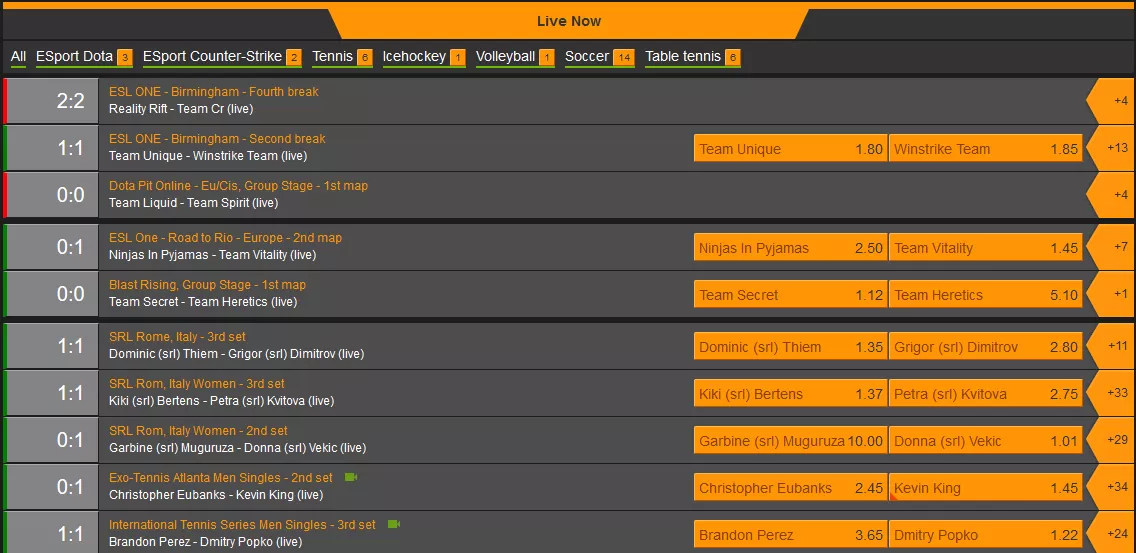Choose Petra (srl) Kvitova at 2.75
This screenshot has height=553, width=1136.
986,394
